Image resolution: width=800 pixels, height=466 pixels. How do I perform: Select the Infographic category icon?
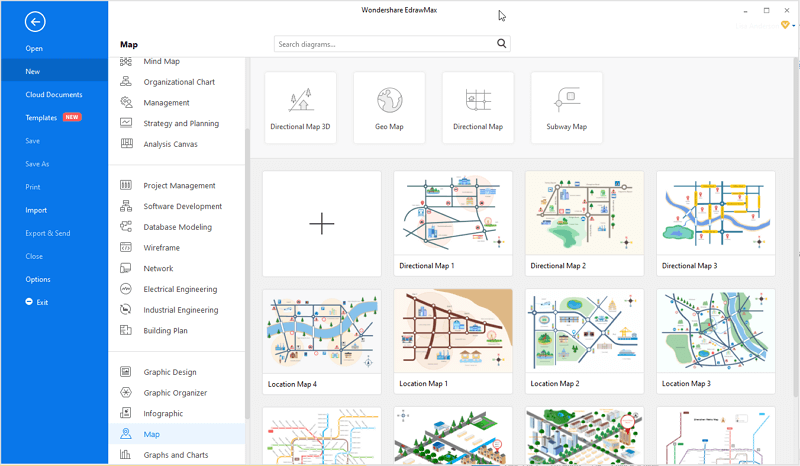126,413
